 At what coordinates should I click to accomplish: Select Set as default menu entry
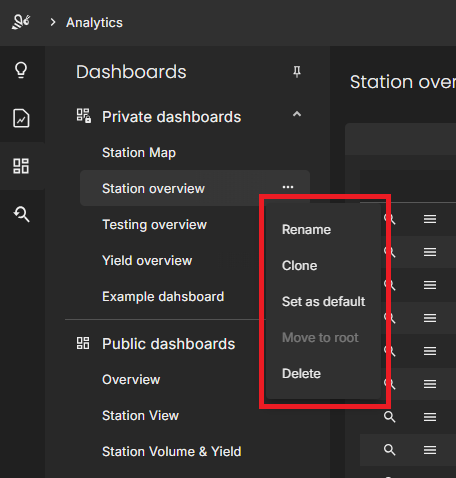point(323,301)
